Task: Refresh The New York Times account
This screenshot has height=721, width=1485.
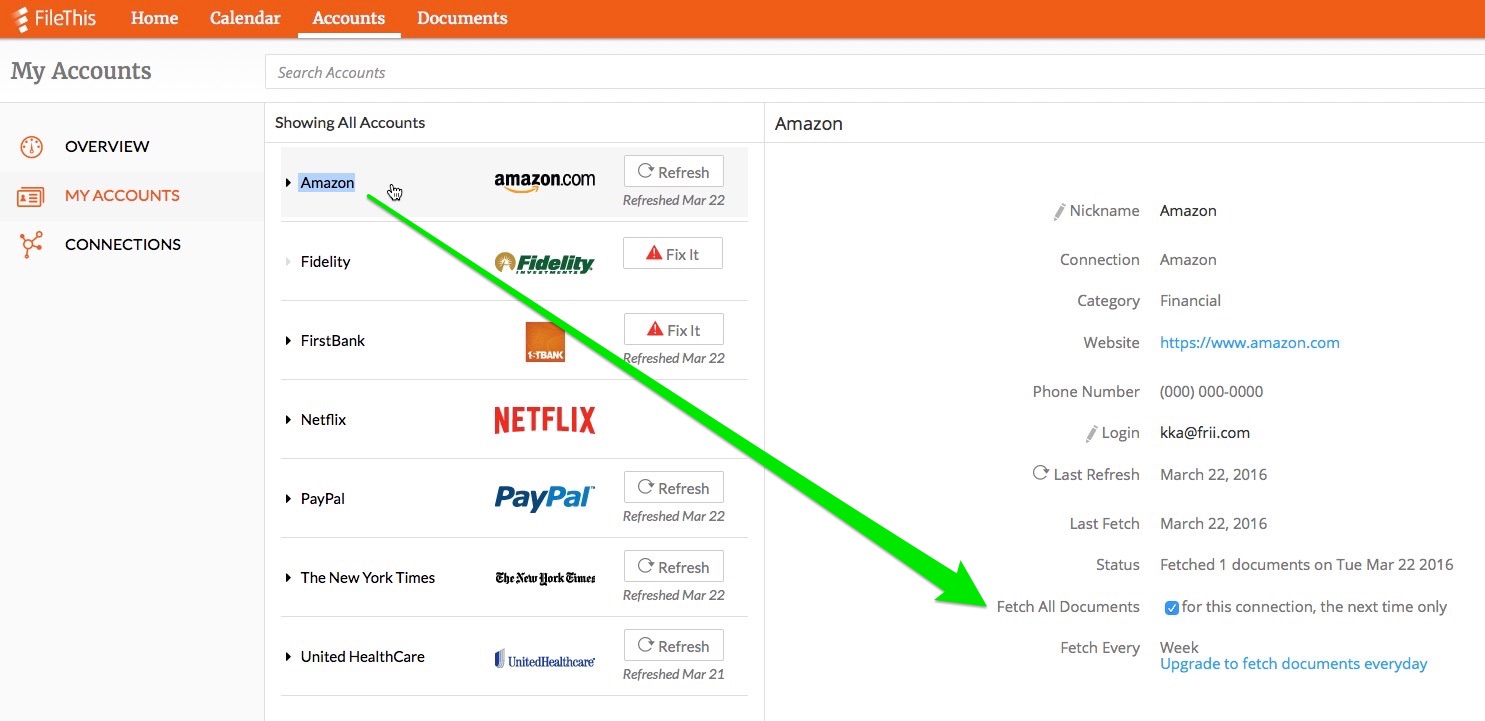Action: click(x=673, y=567)
